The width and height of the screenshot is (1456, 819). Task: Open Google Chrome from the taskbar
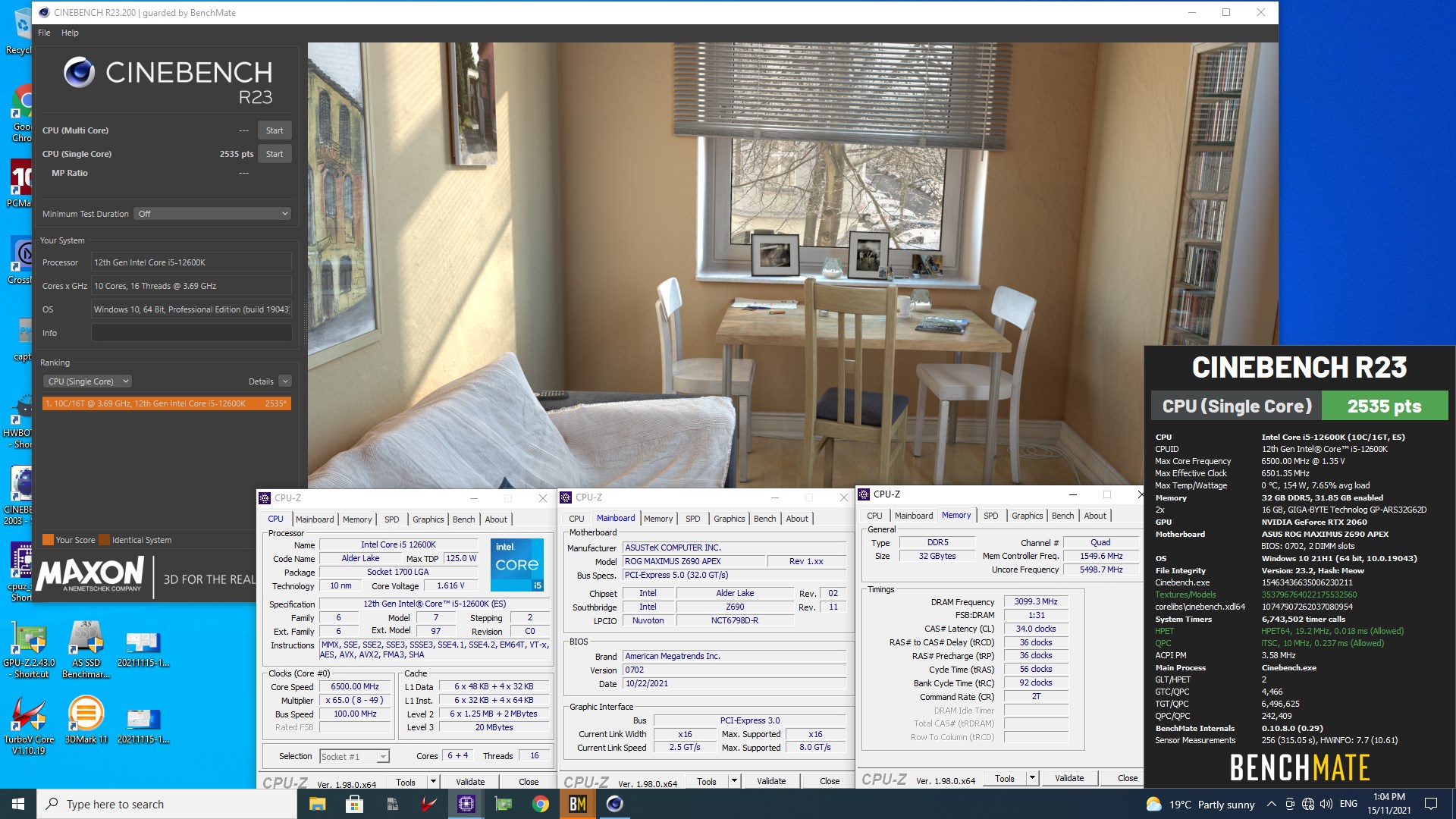tap(541, 804)
